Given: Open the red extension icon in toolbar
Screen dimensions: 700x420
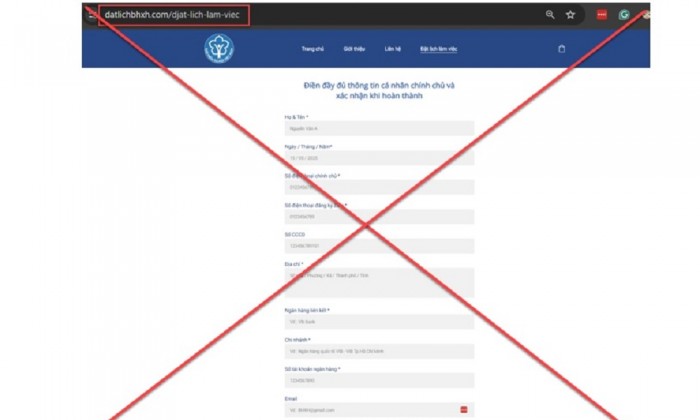Looking at the screenshot, I should (602, 15).
